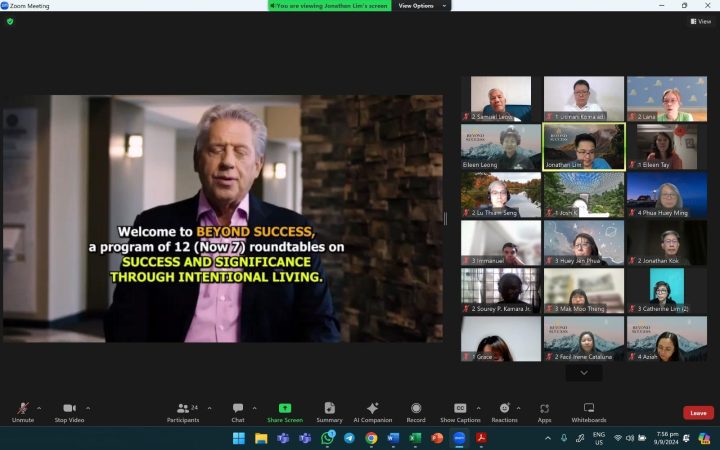
Task: Leave the meeting
Action: (698, 413)
